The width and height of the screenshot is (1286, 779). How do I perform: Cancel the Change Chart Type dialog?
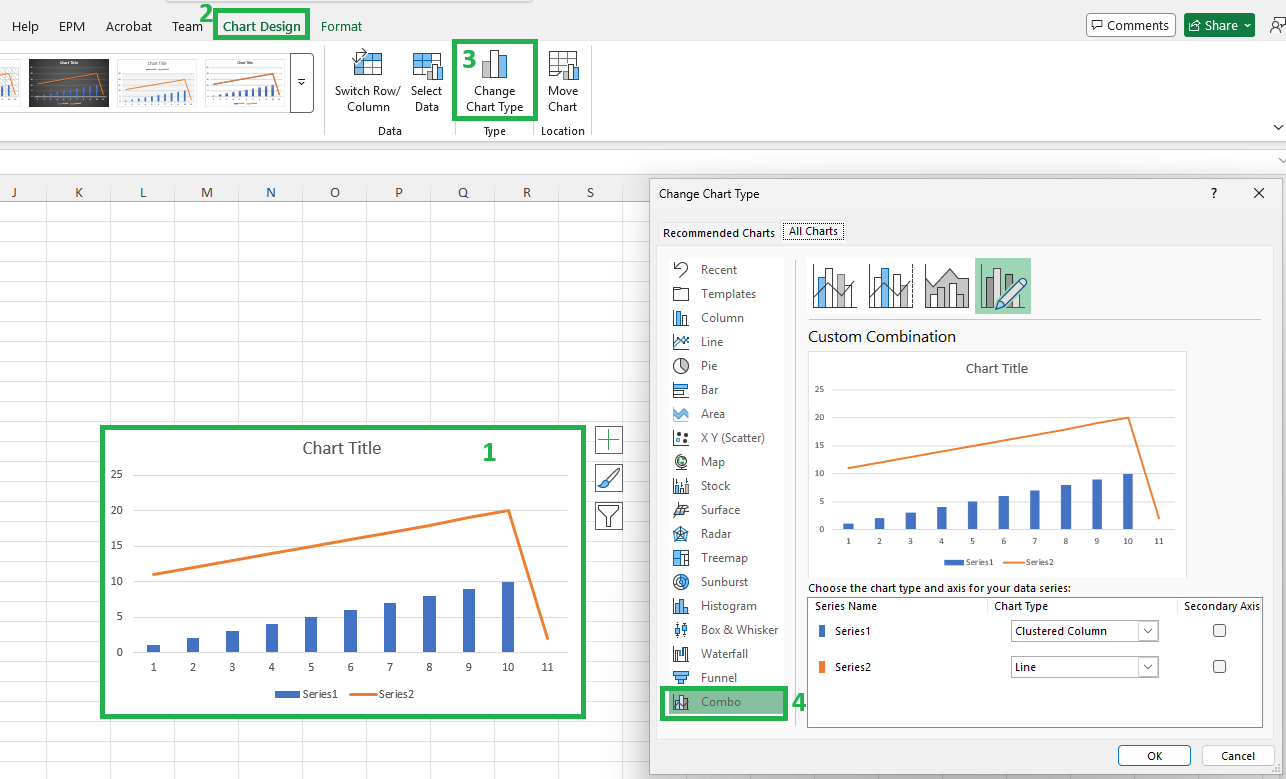(x=1238, y=756)
